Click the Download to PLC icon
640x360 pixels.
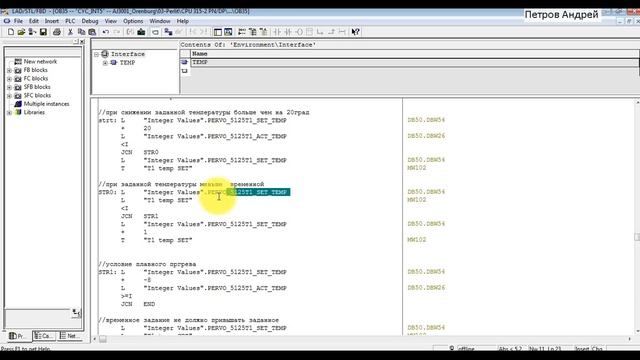click(x=141, y=32)
